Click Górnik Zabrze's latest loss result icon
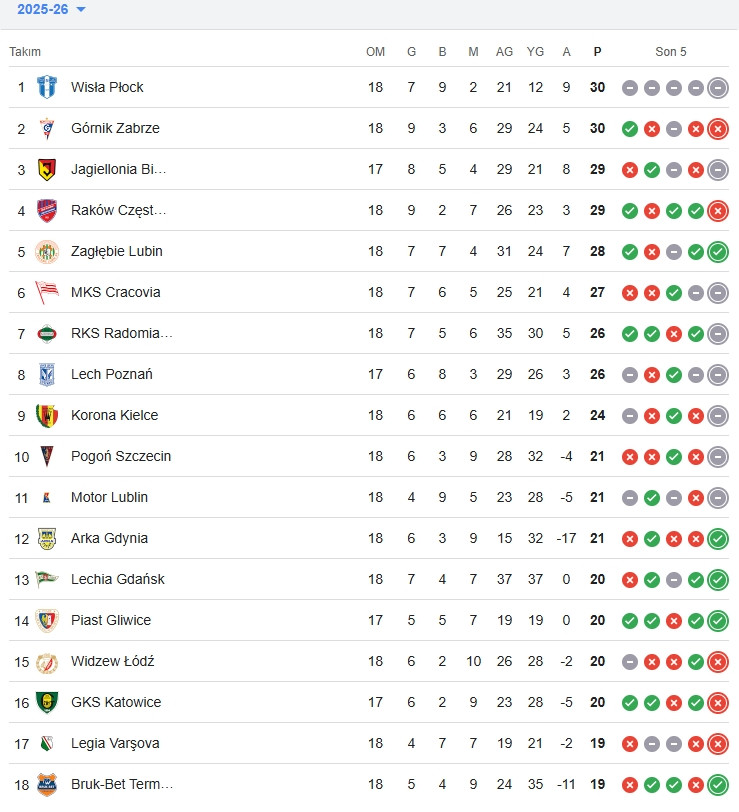The width and height of the screenshot is (739, 812). click(x=718, y=128)
